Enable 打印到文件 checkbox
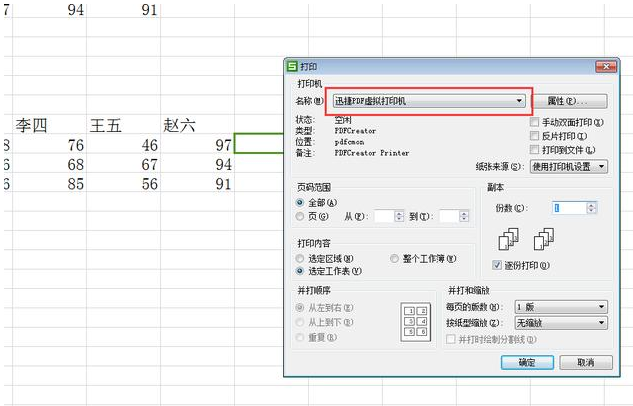 point(534,150)
